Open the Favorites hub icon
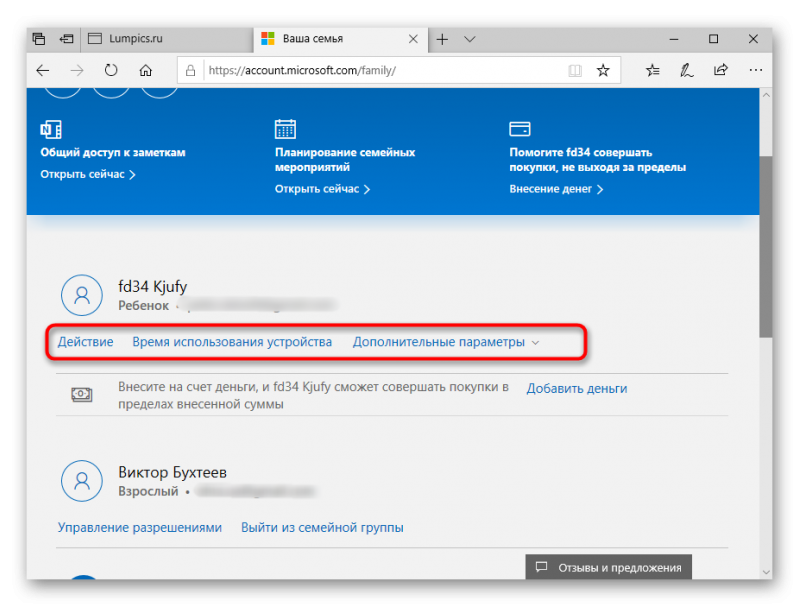 (x=653, y=70)
